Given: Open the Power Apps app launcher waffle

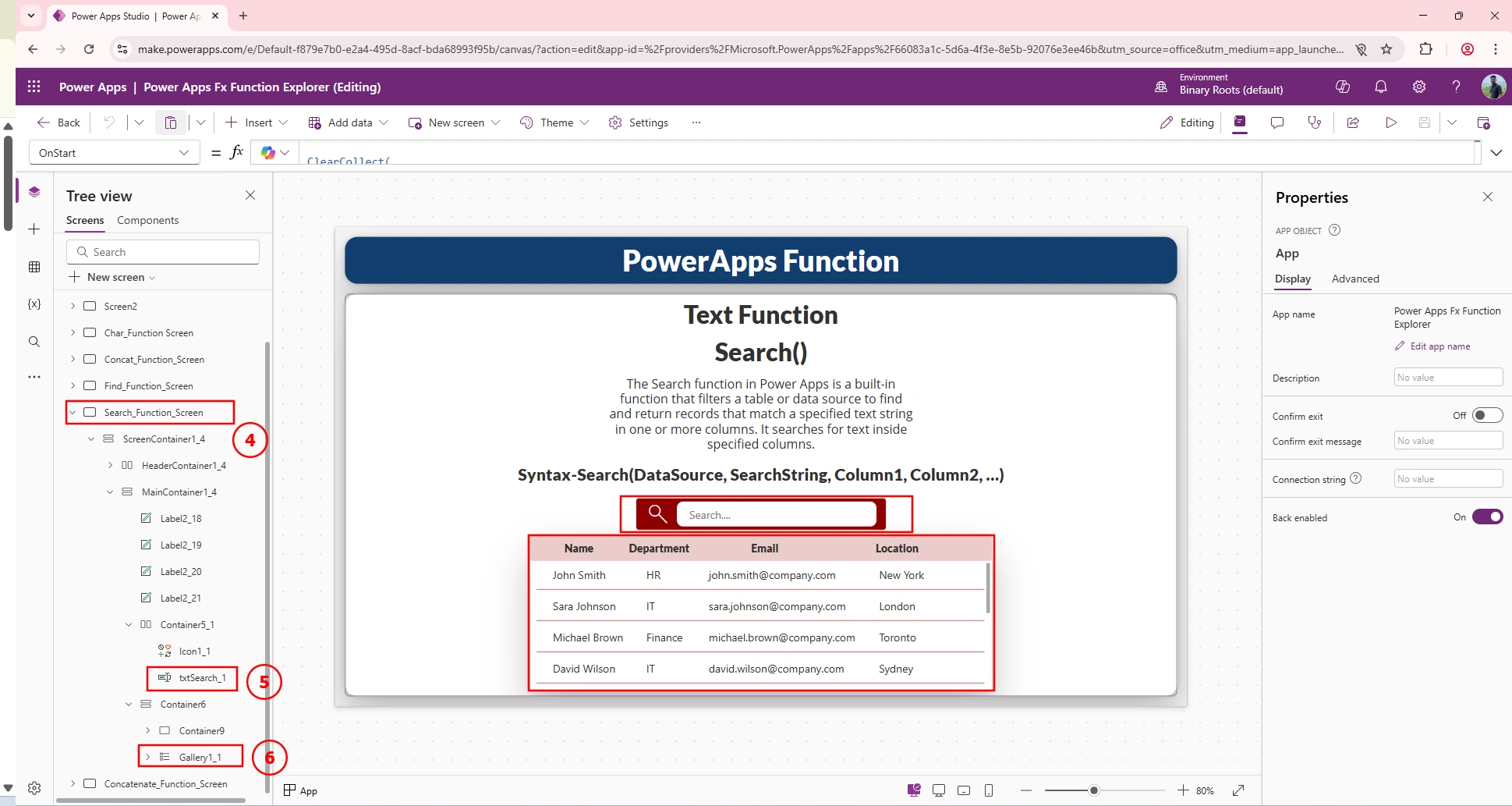Looking at the screenshot, I should [x=34, y=87].
